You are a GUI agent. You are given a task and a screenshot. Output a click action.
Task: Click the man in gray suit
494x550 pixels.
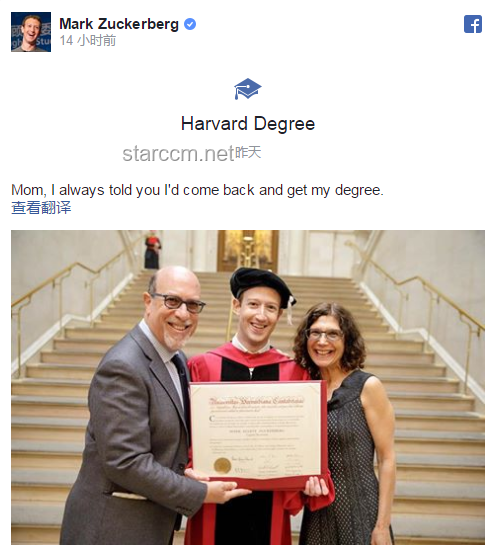pos(140,407)
